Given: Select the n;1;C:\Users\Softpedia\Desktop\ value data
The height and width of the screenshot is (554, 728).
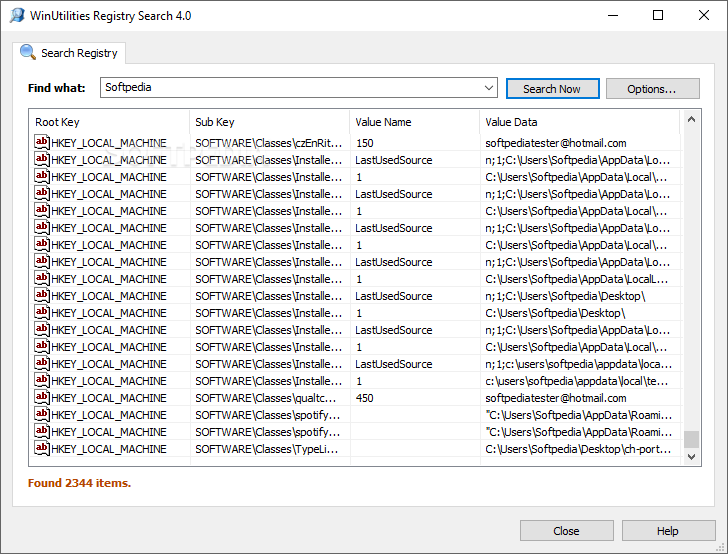Looking at the screenshot, I should click(x=565, y=296).
